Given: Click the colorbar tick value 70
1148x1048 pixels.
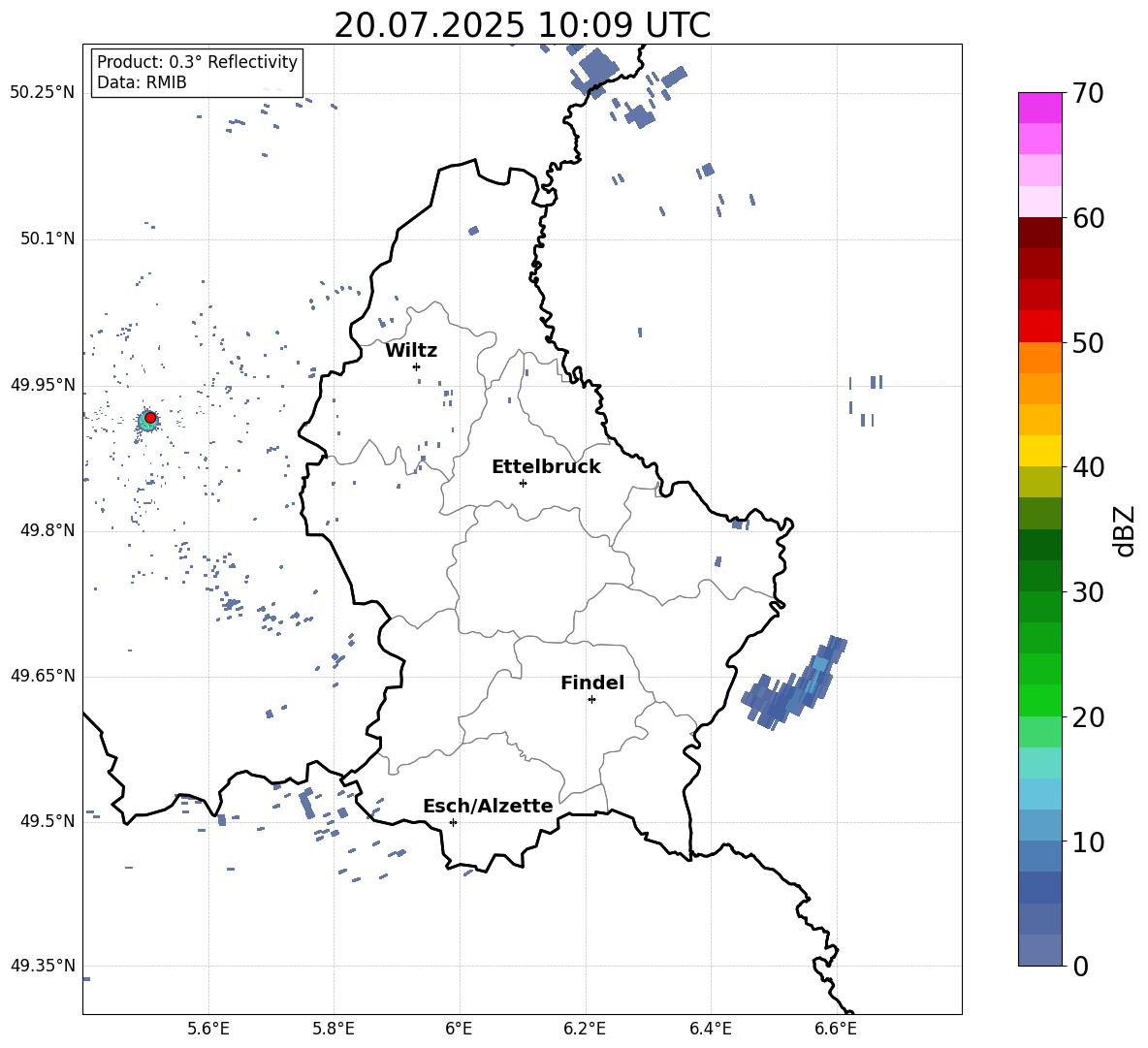Looking at the screenshot, I should tap(1088, 93).
